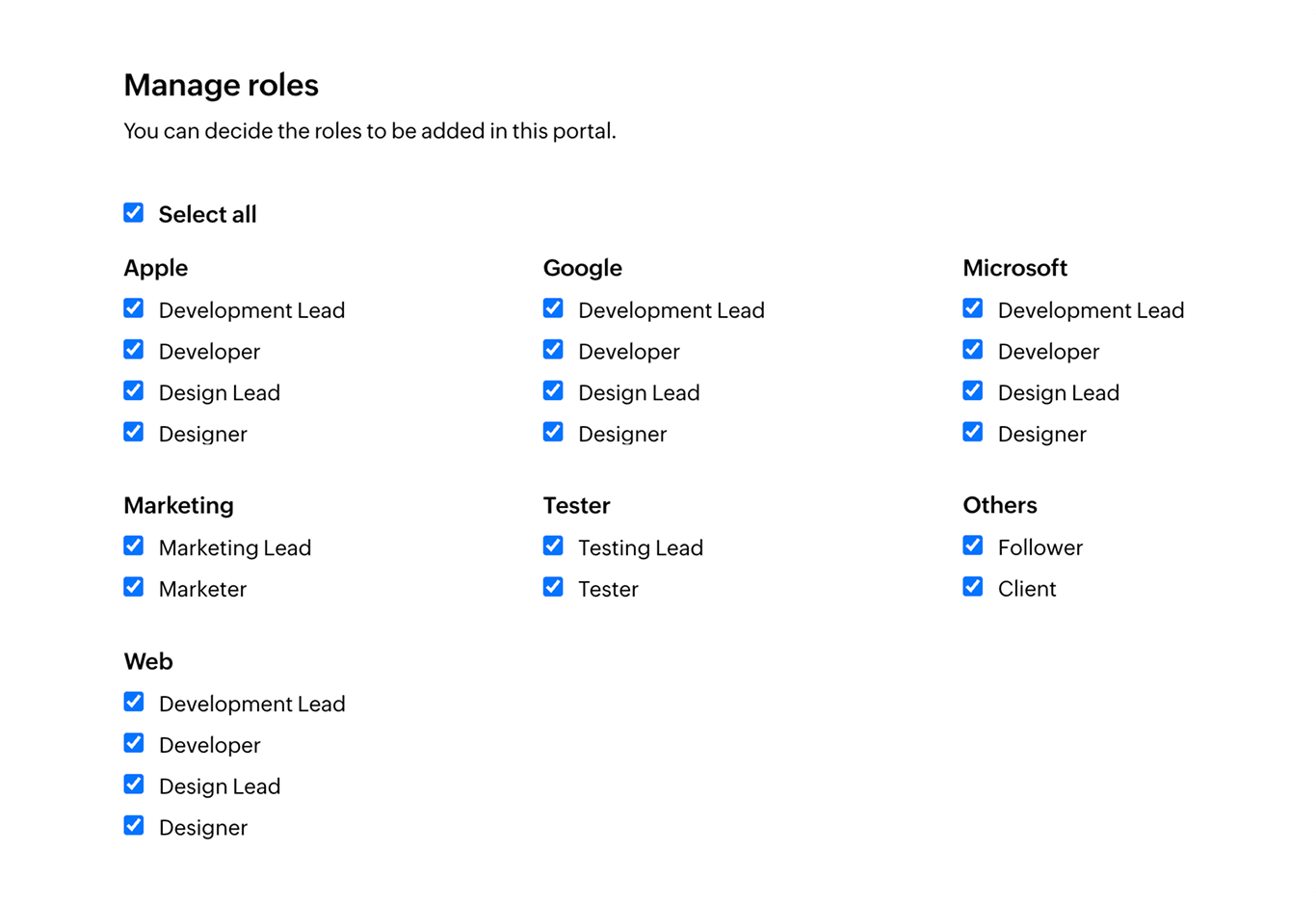Uncheck the Select all checkbox
The height and width of the screenshot is (906, 1316).
134,213
